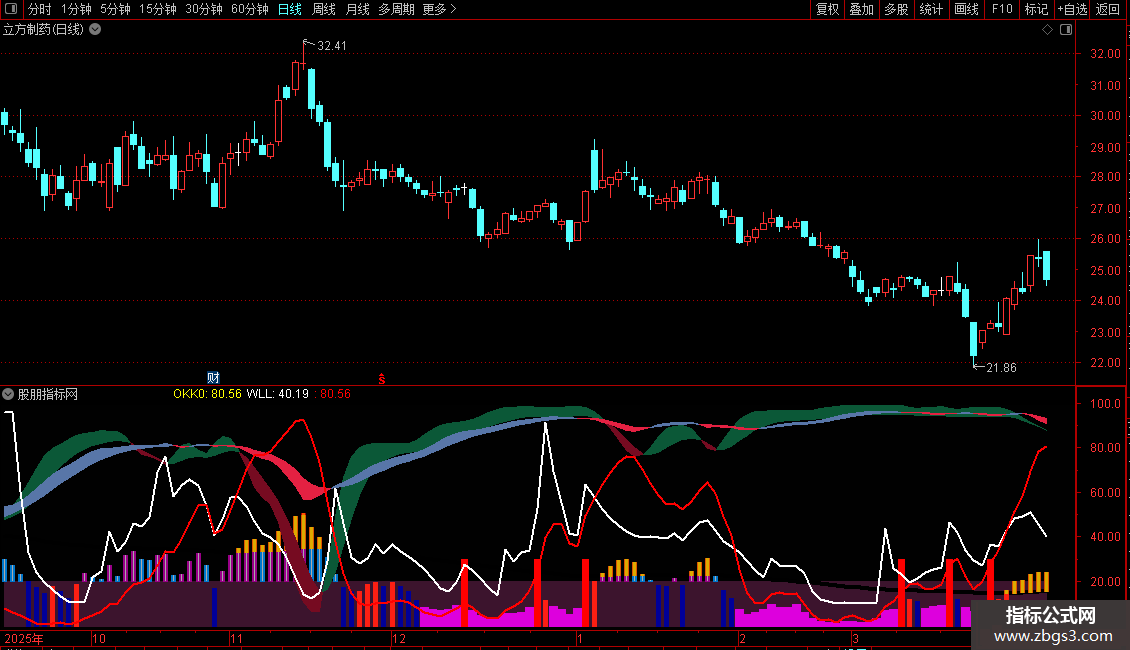
Task: Open indicator dropdown beside 股朋指标网
Action: point(8,394)
